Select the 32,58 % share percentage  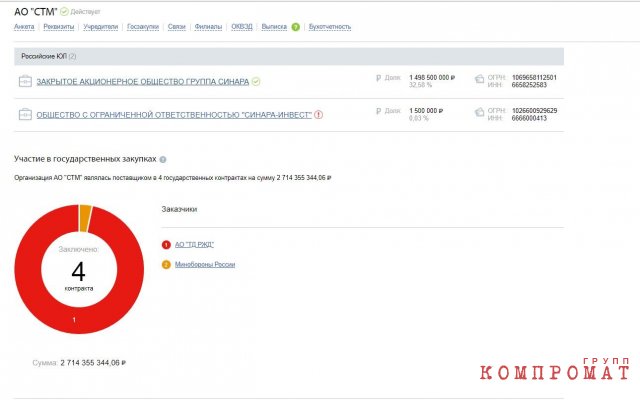point(420,85)
